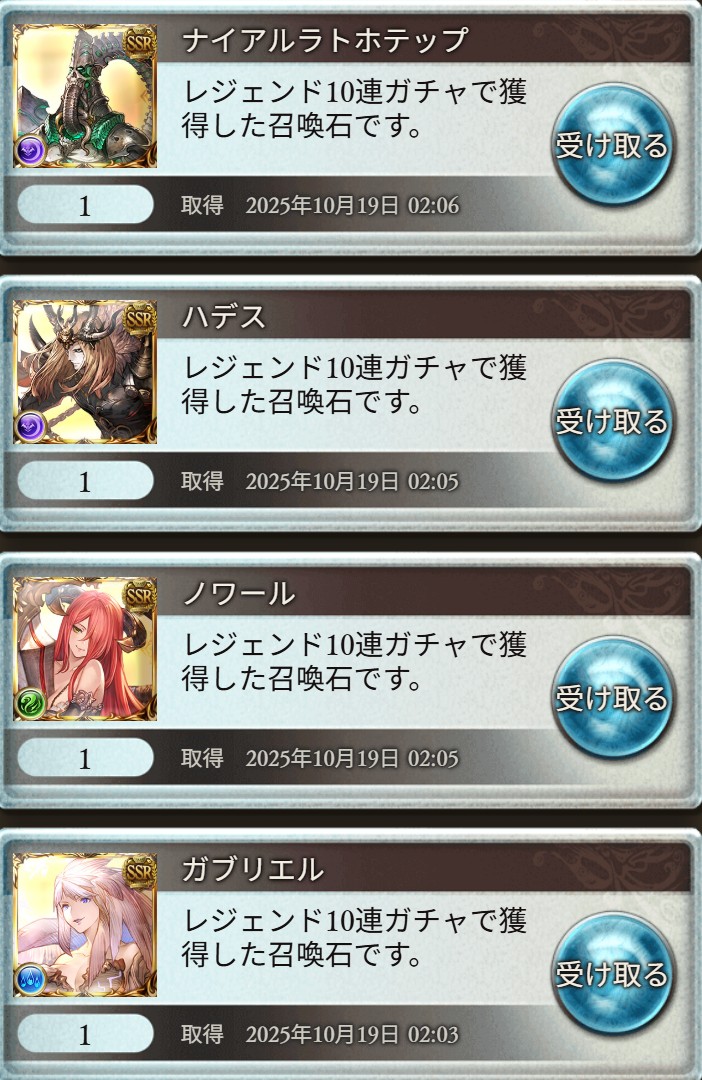Click the dark element icon on ナイアルラトホテップ
This screenshot has width=702, height=1080.
click(x=30, y=150)
